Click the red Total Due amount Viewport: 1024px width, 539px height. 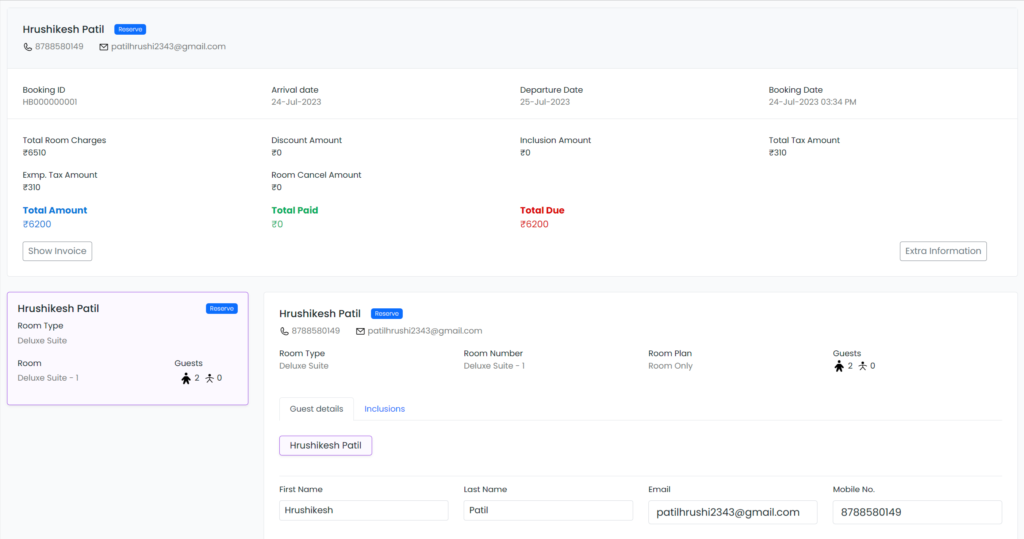534,224
